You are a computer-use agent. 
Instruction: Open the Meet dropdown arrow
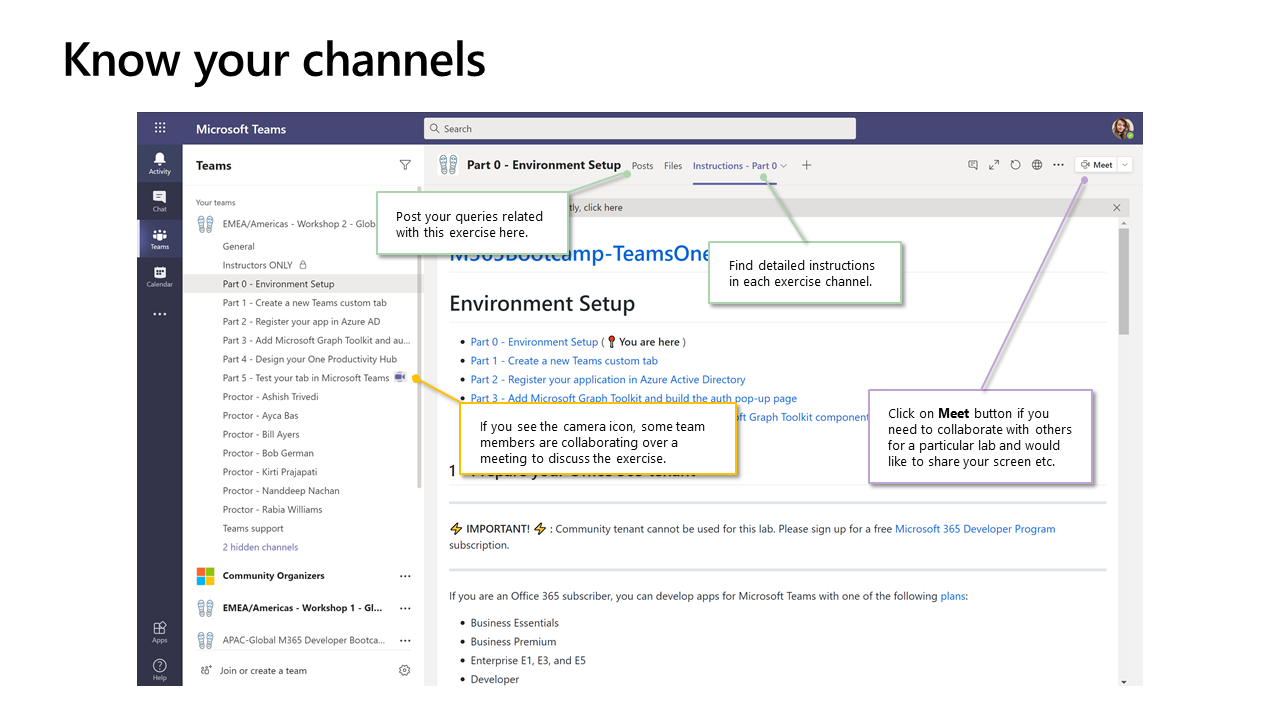(x=1125, y=165)
